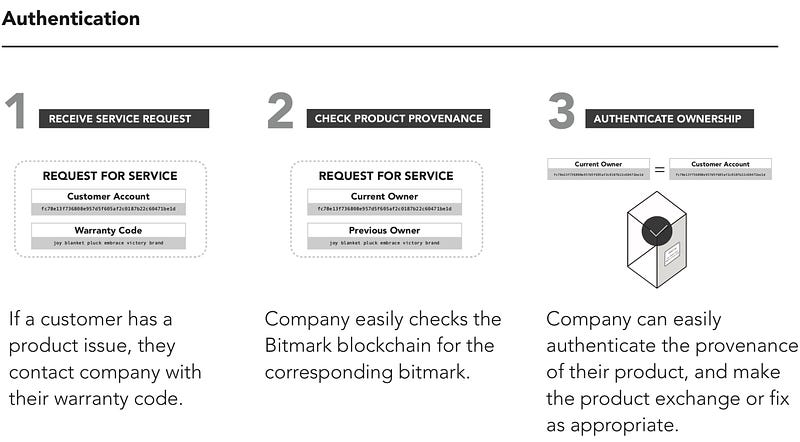
Task: Select the Authenticate Ownership banner
Action: 669,118
